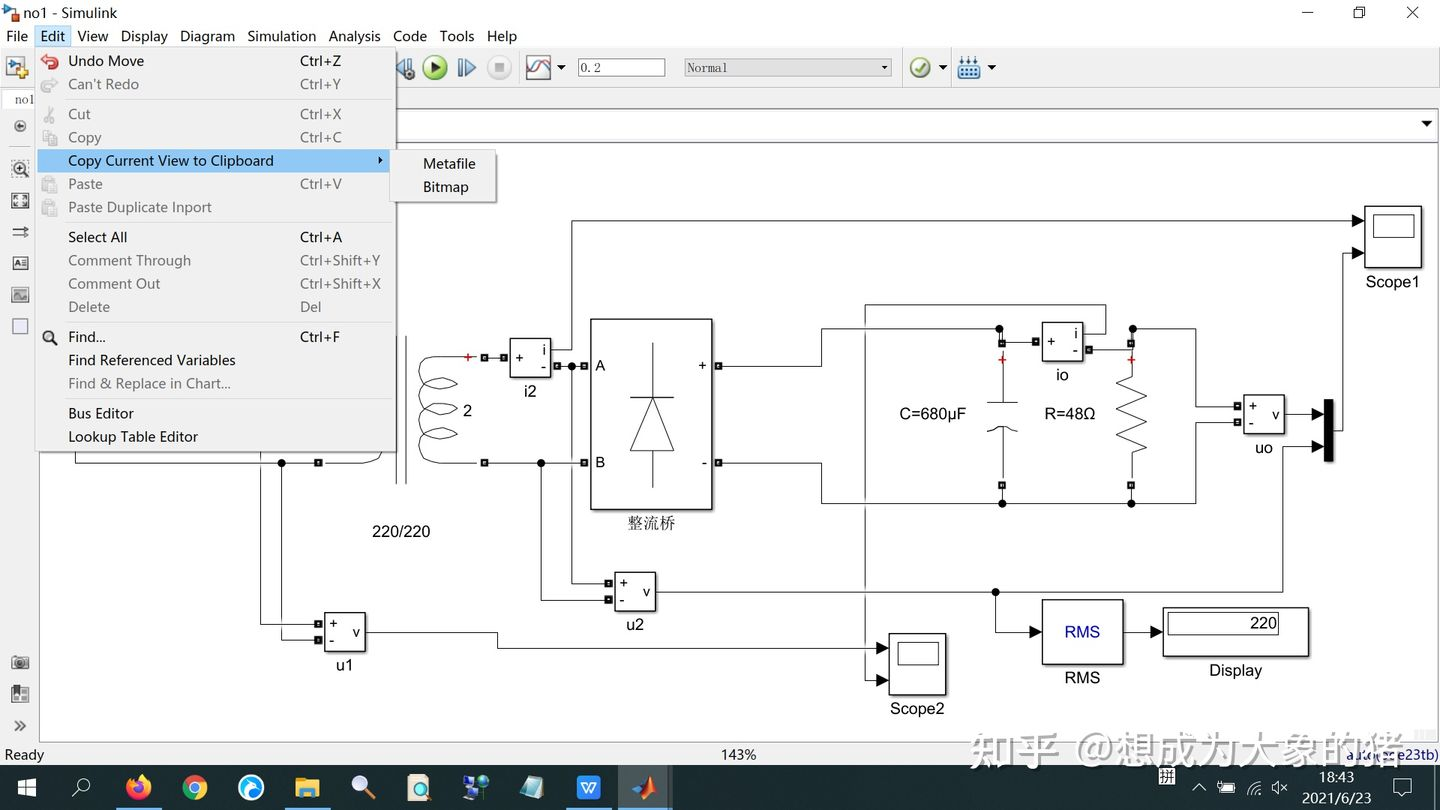Toggle mute in the system tray
Image resolution: width=1440 pixels, height=810 pixels.
tap(1280, 788)
